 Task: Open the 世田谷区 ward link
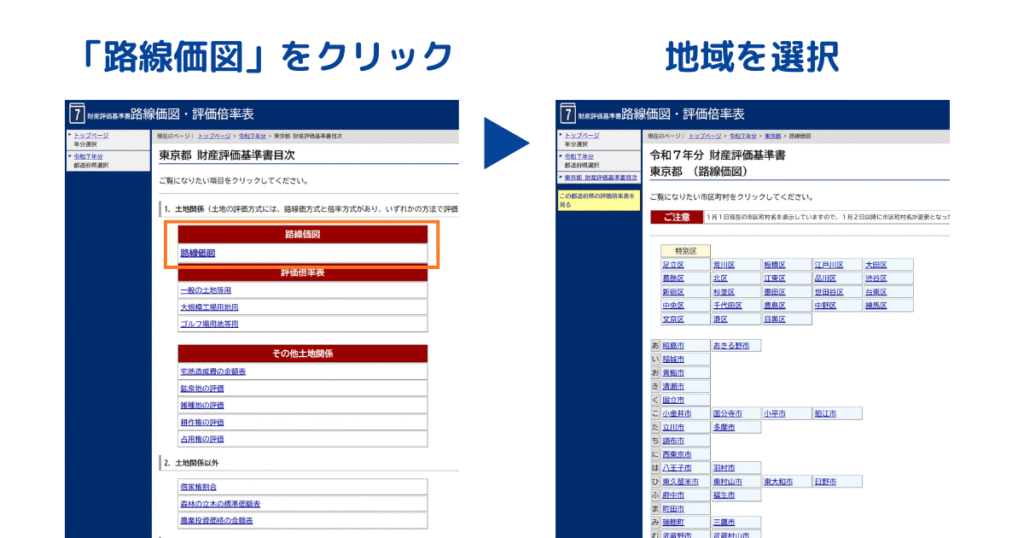[830, 292]
